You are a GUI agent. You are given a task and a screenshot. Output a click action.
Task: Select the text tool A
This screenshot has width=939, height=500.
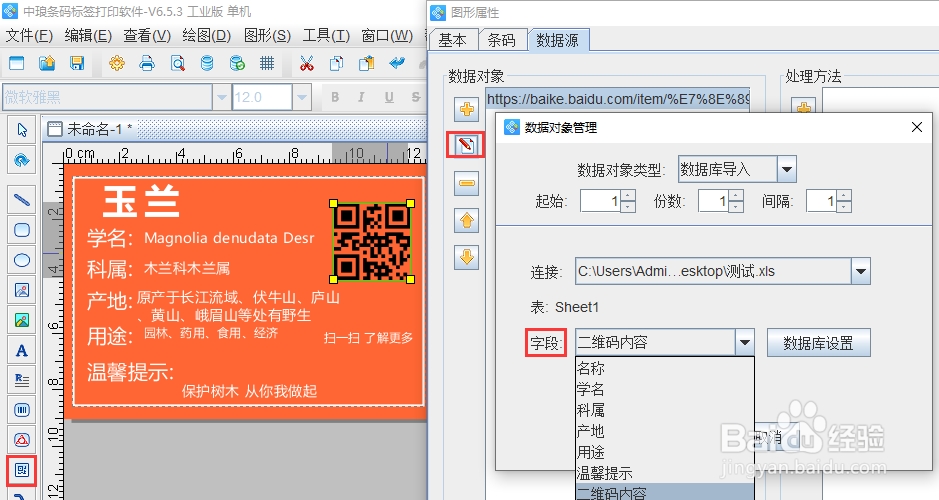click(x=22, y=350)
